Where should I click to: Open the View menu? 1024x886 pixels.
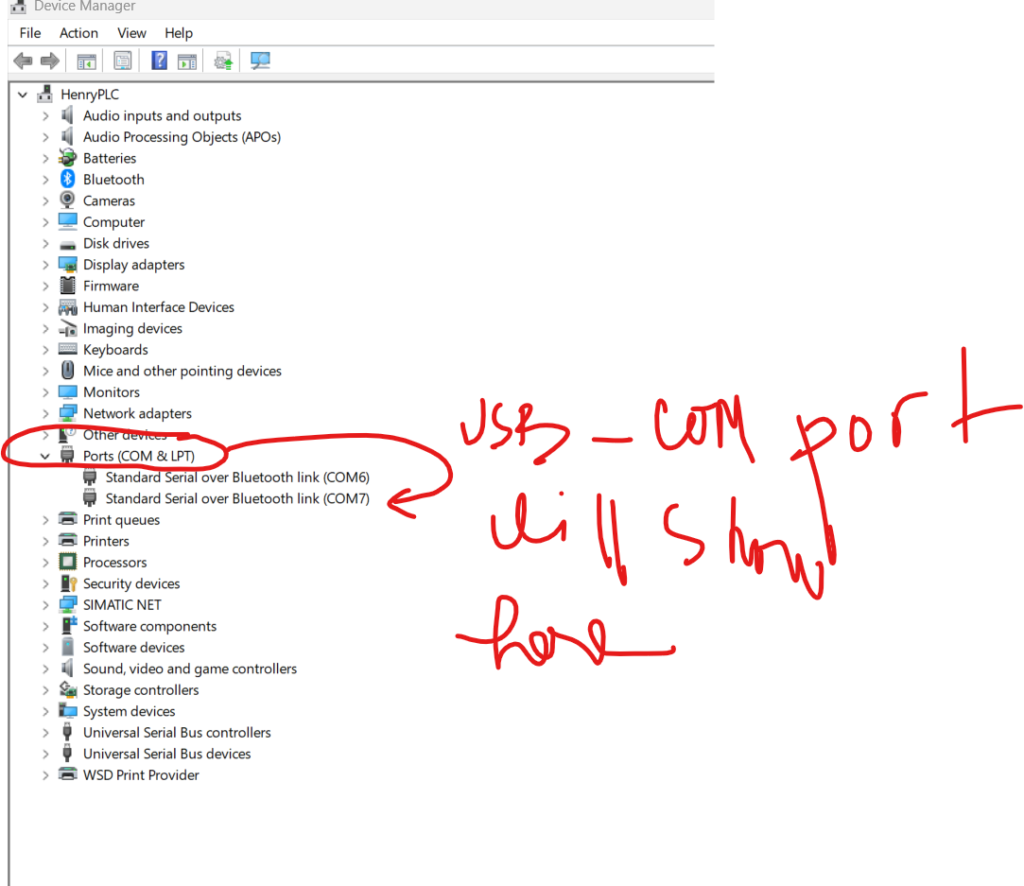click(x=131, y=33)
